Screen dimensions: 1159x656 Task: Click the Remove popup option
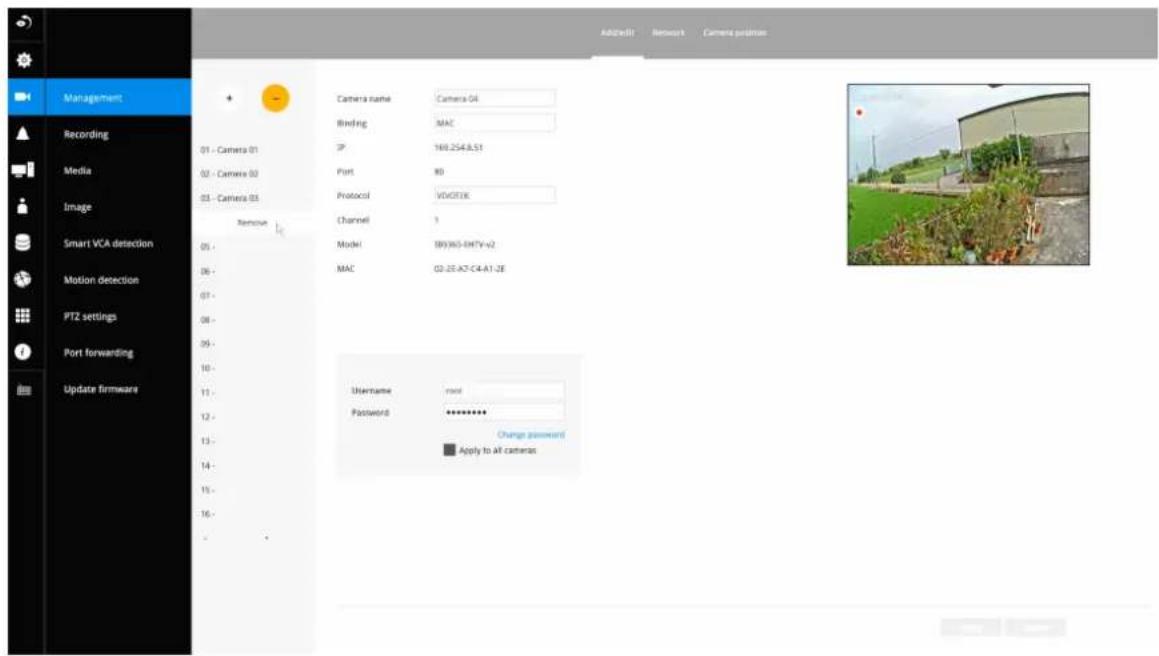click(252, 223)
